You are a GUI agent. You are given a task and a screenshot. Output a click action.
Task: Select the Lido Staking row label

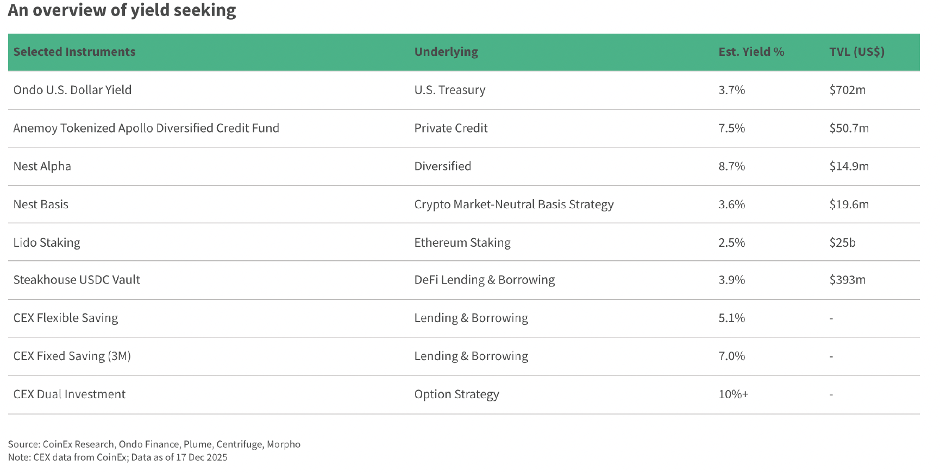pyautogui.click(x=47, y=242)
